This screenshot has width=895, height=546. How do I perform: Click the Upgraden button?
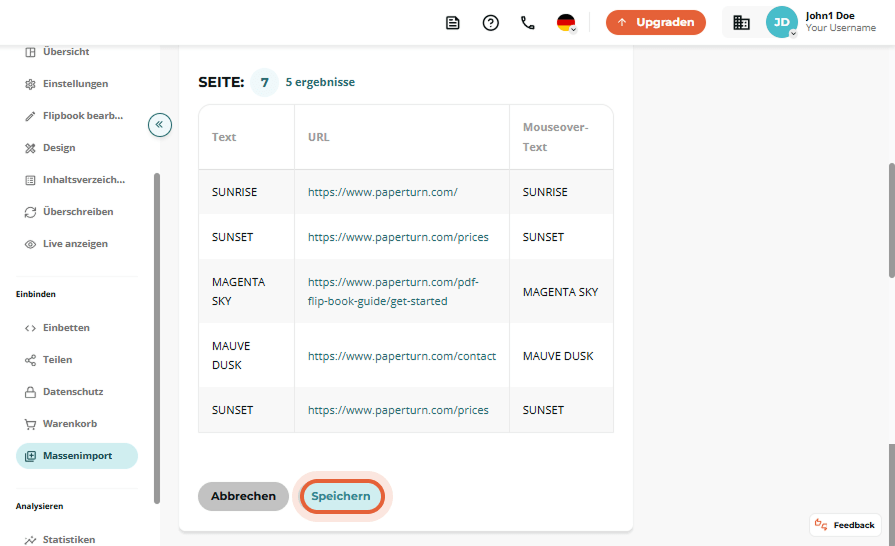(x=656, y=22)
